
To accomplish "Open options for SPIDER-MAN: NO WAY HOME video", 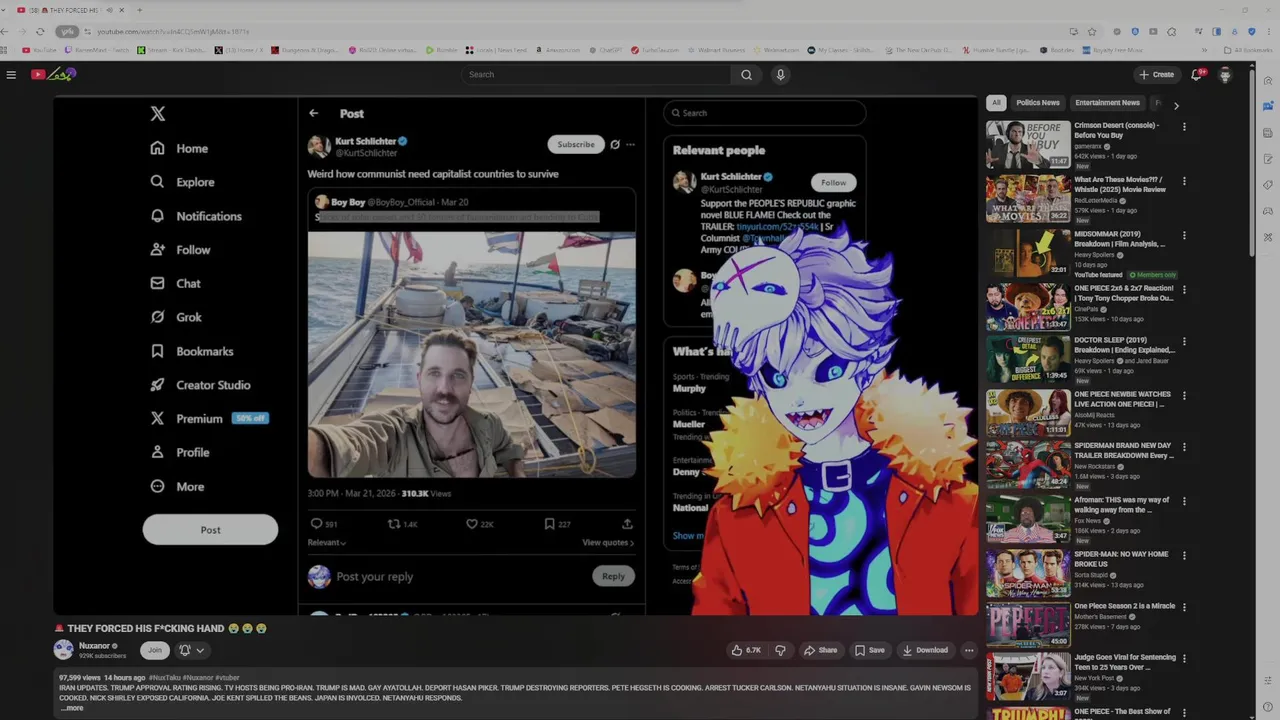I will pos(1184,555).
